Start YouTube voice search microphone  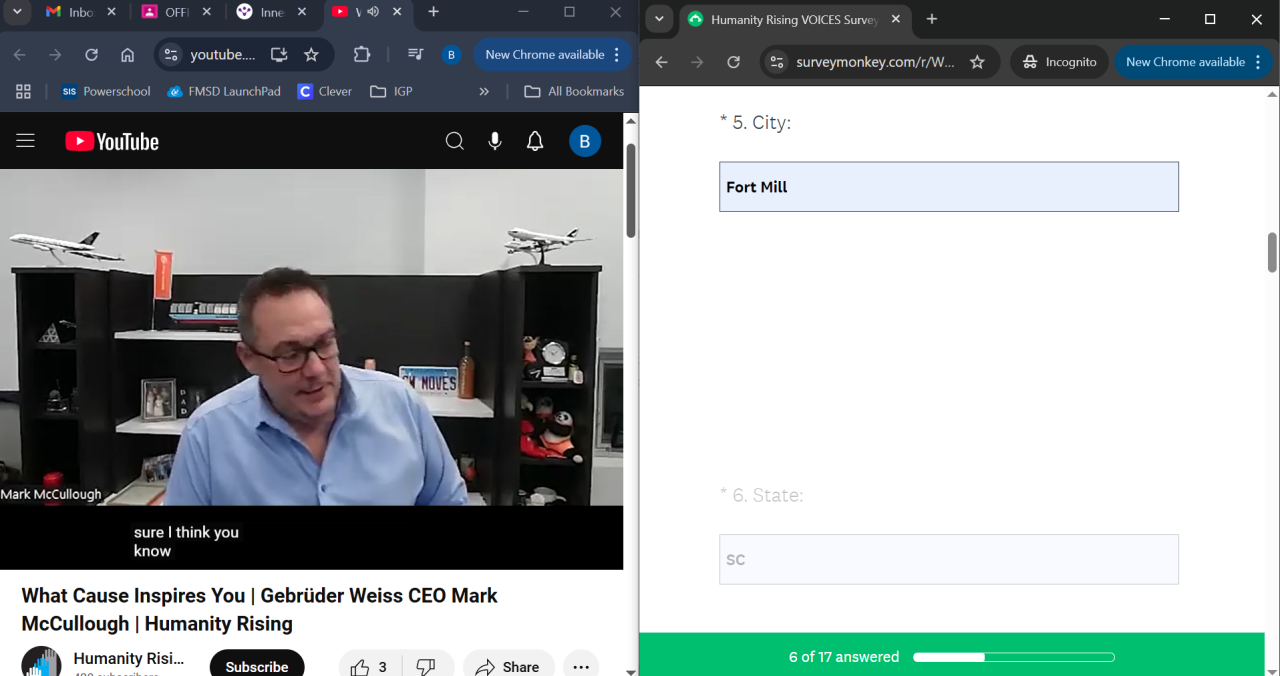(495, 141)
